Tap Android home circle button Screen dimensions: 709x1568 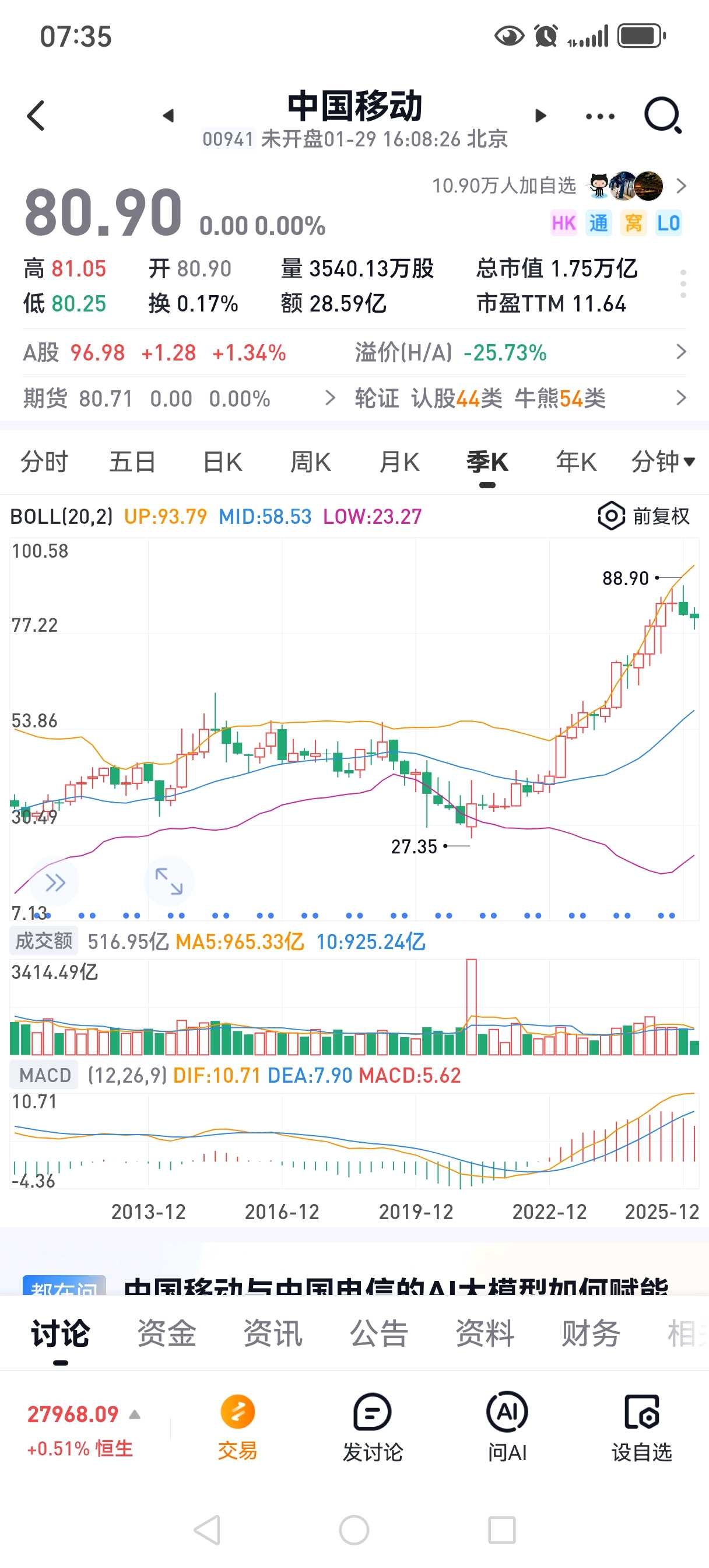354,1529
